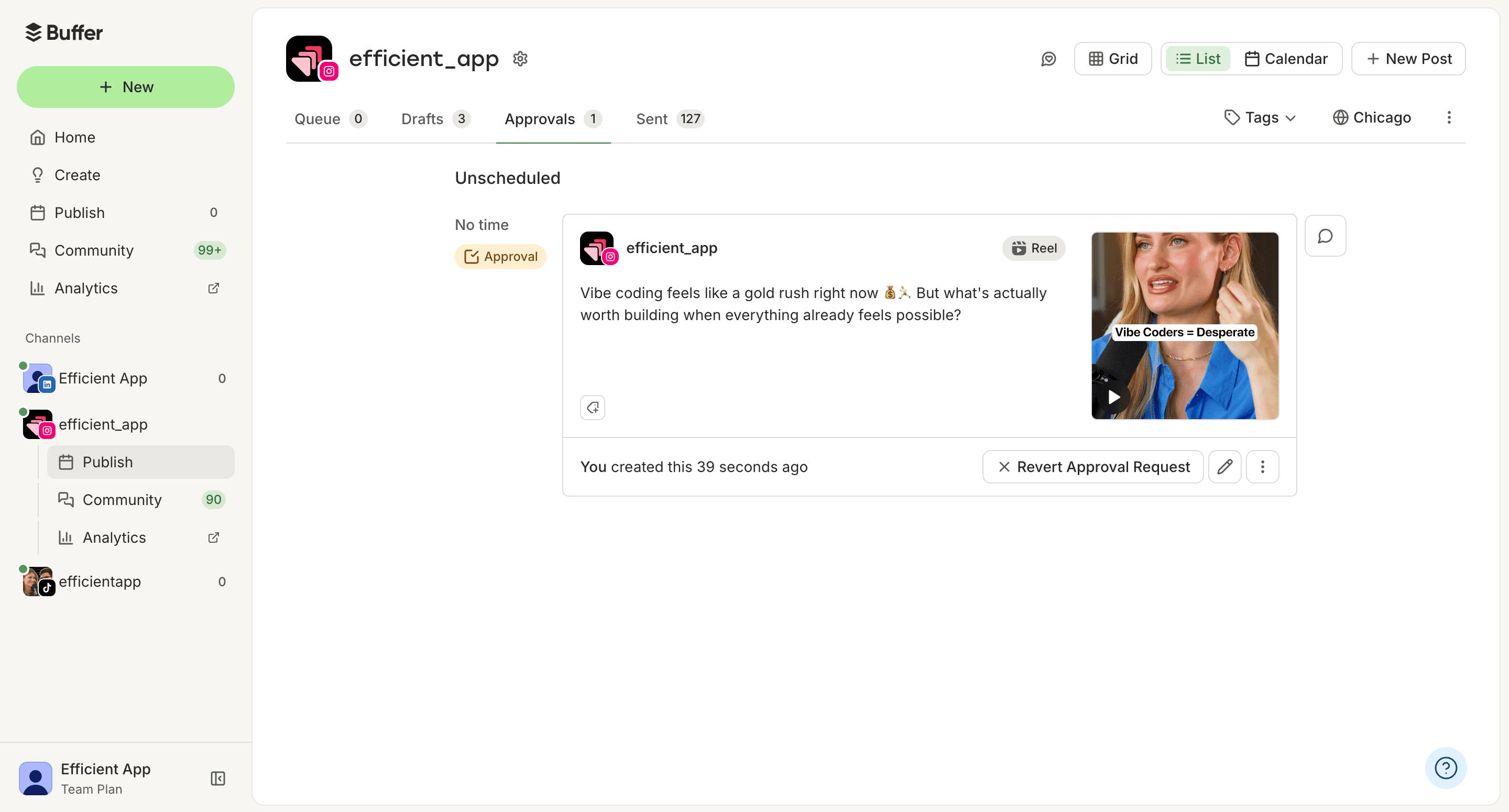Open the Vibe Coders video thumbnail
The height and width of the screenshot is (812, 1509).
click(1185, 326)
